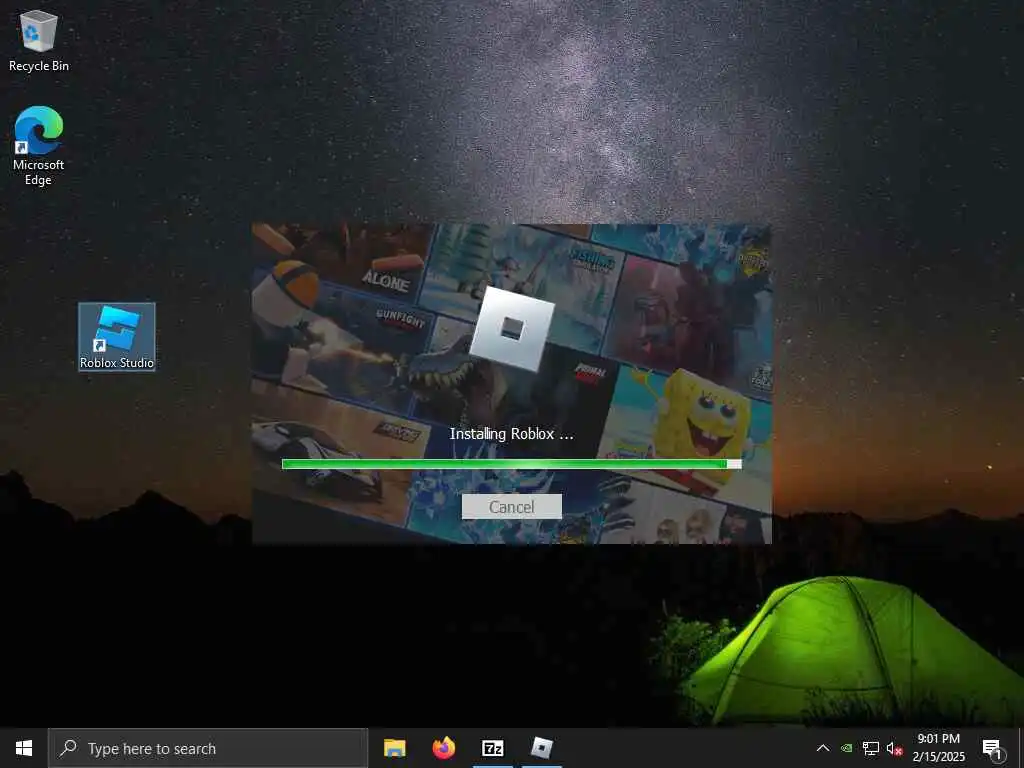The width and height of the screenshot is (1024, 768).
Task: Click the search magnifier icon in taskbar
Action: [68, 748]
